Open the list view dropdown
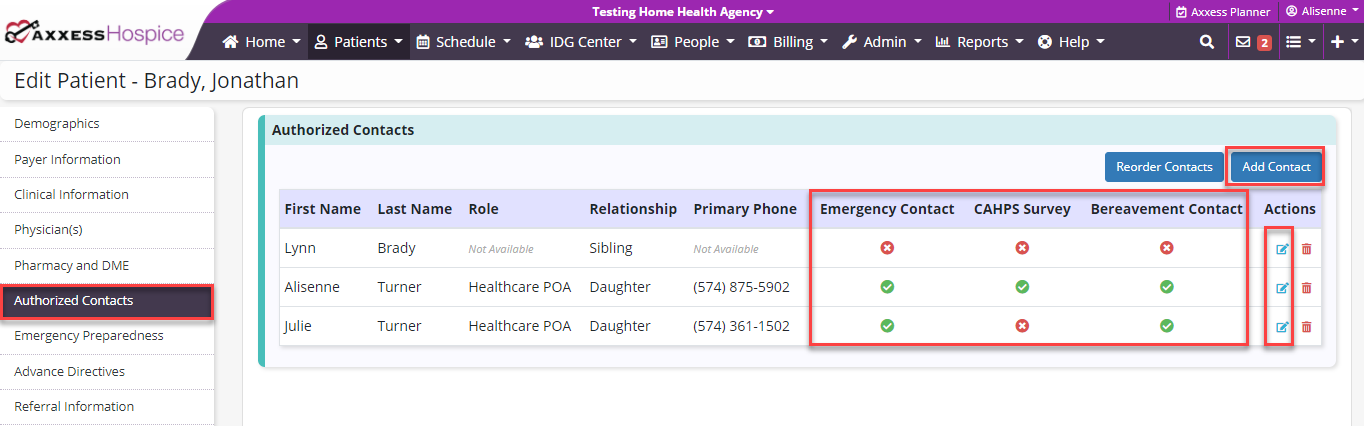1364x426 pixels. [1300, 42]
